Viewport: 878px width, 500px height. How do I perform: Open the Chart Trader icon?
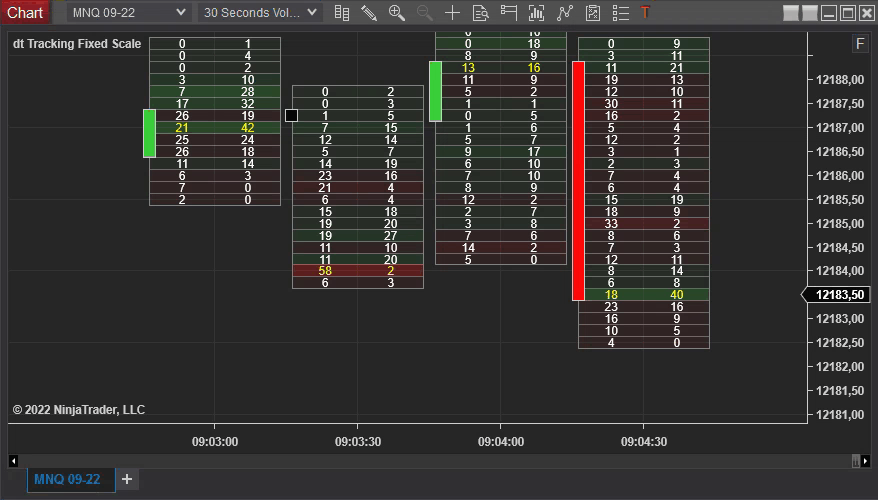click(508, 12)
